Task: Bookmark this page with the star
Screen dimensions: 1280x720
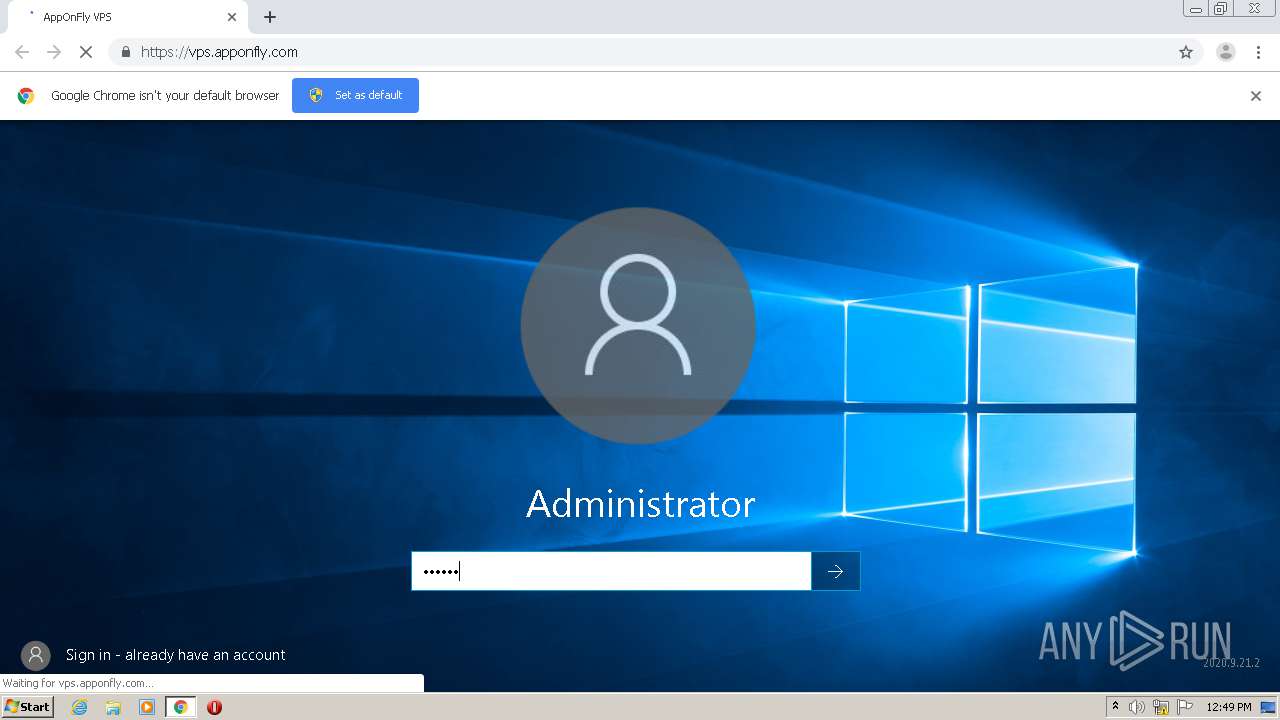Action: coord(1186,52)
